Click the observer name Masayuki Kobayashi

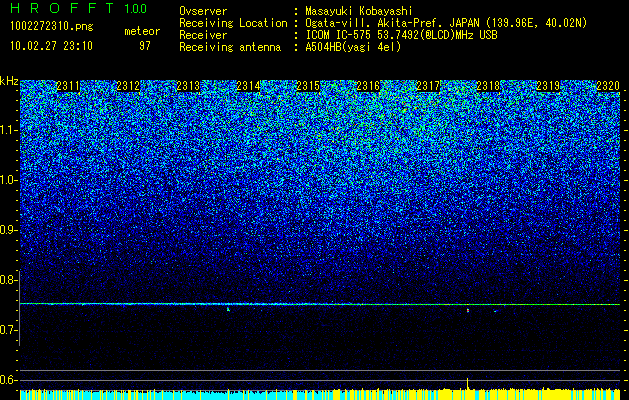[359, 11]
